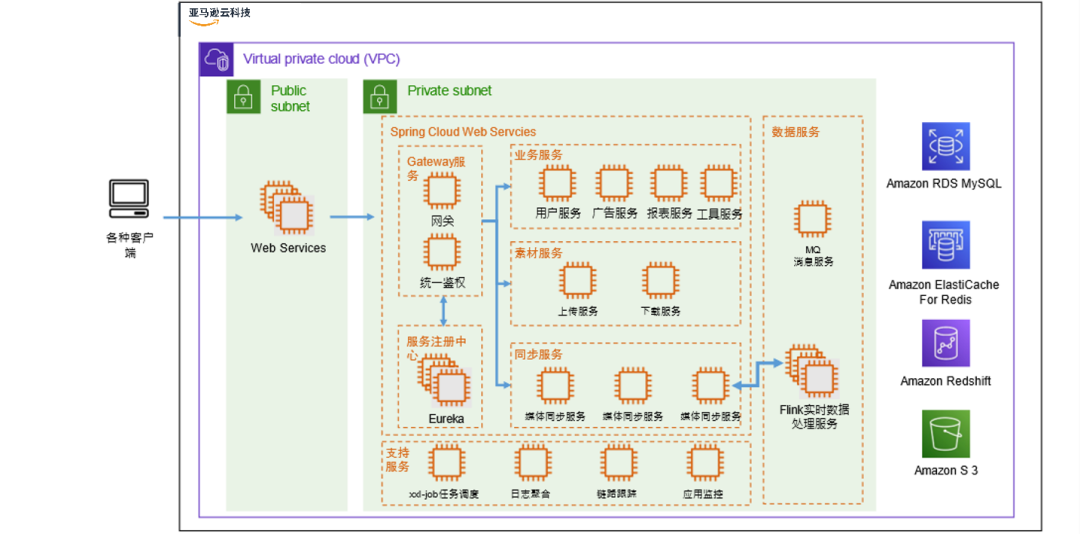1080x534 pixels.
Task: Click the VPC cloud icon
Action: (x=216, y=59)
